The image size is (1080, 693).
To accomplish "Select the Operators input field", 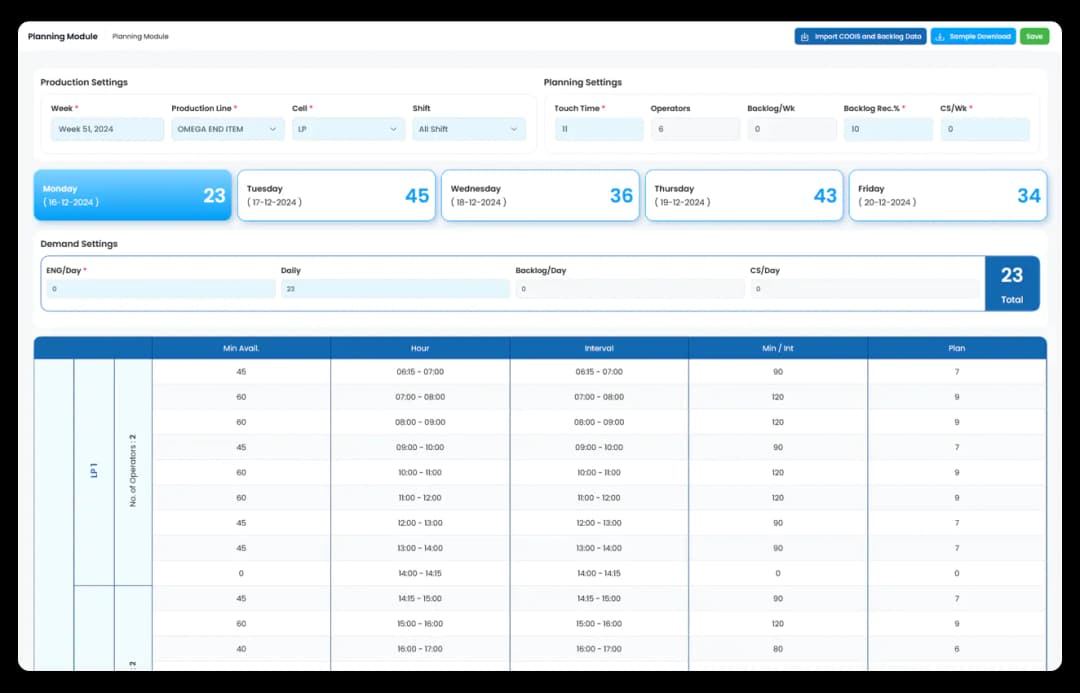I will (x=693, y=129).
